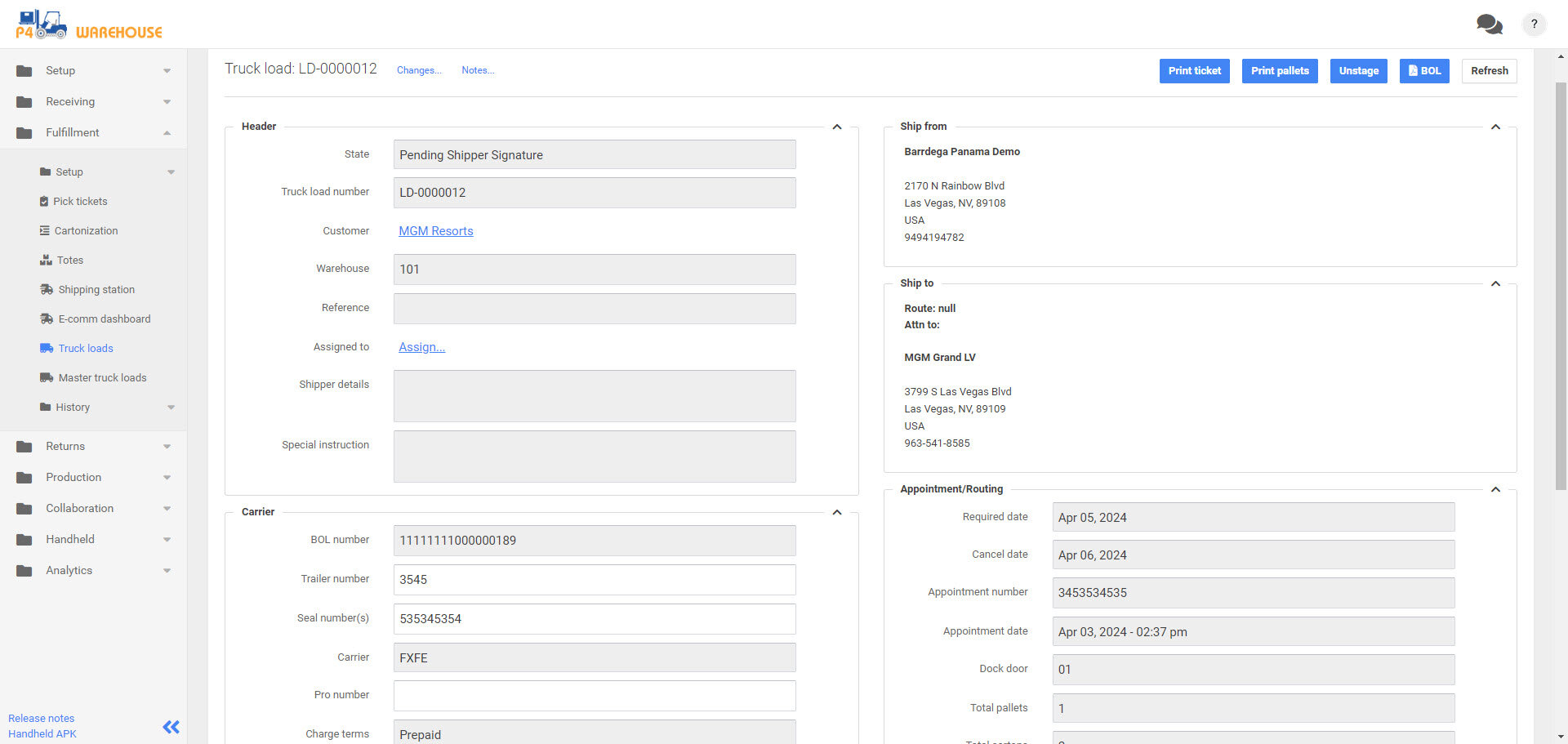Viewport: 1568px width, 744px height.
Task: Collapse the Header section
Action: coord(836,127)
